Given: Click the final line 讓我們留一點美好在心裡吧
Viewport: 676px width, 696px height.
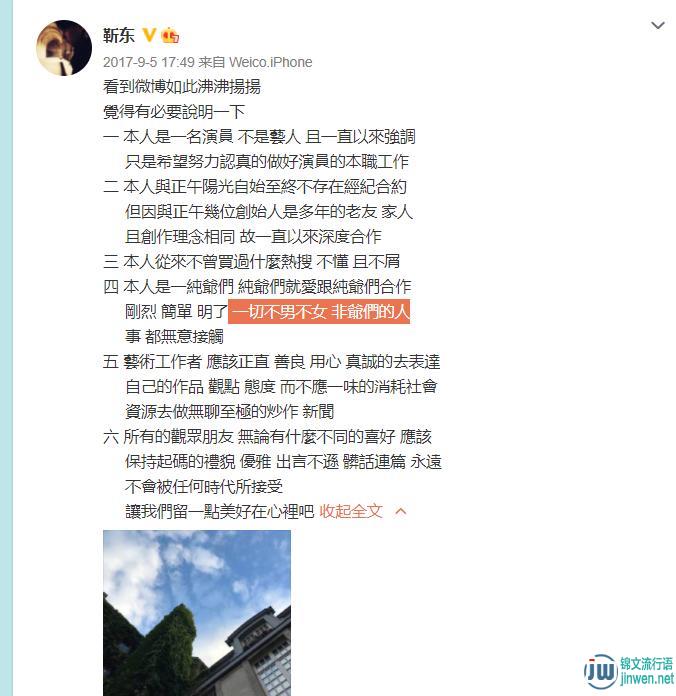Looking at the screenshot, I should coord(220,512).
